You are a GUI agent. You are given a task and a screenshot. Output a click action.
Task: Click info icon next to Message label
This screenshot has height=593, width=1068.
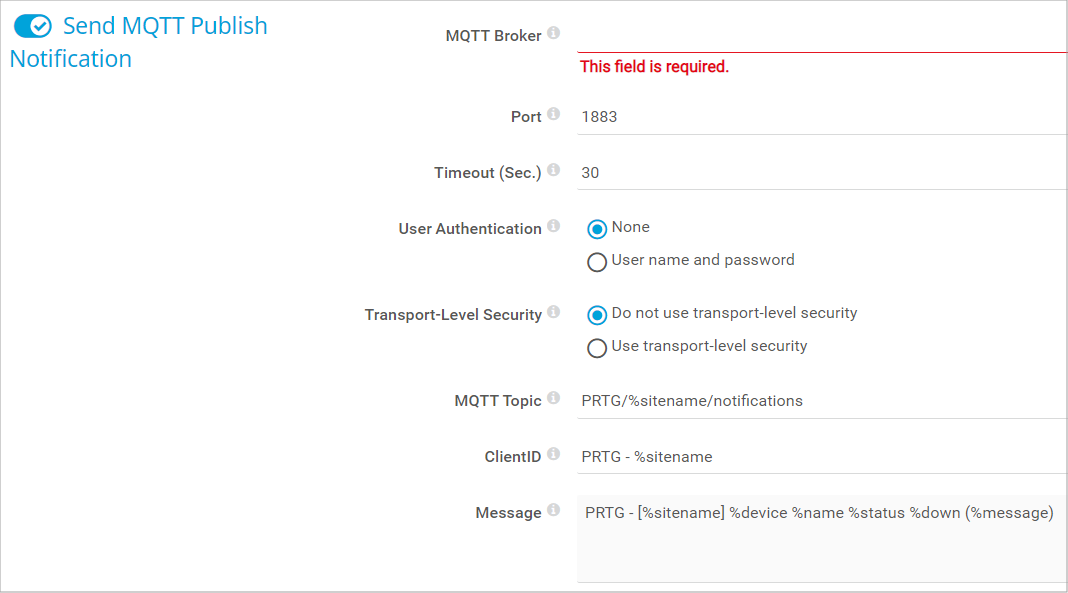[554, 511]
